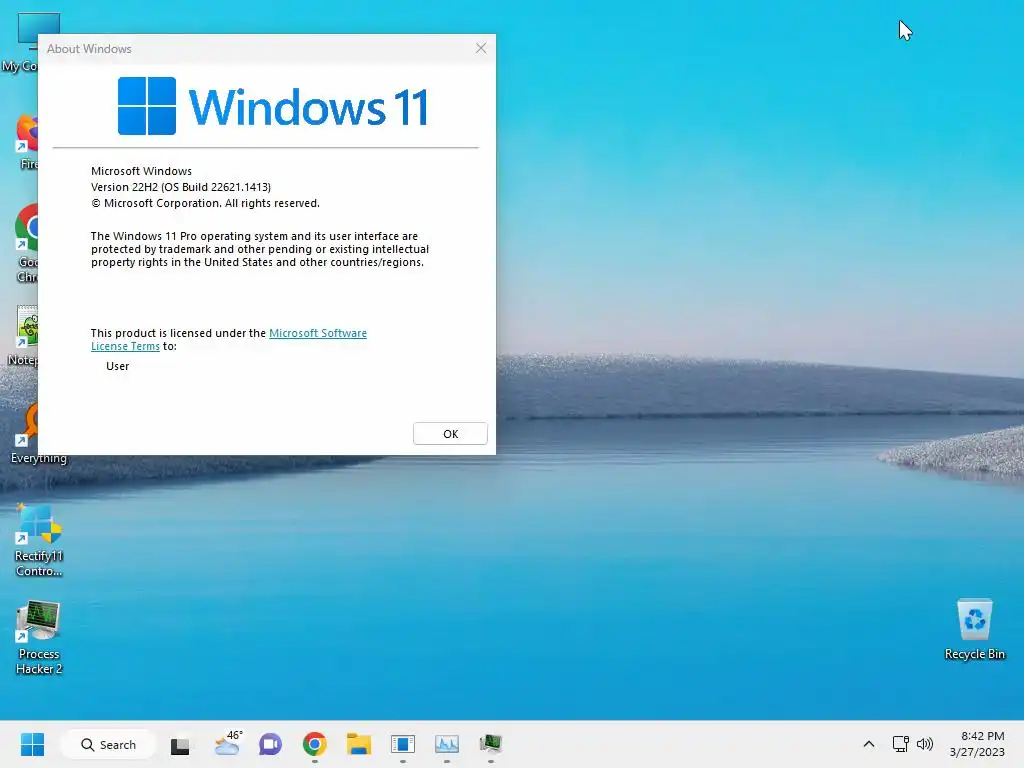Select the Firefox desktop shortcut
This screenshot has height=768, width=1024.
27,141
